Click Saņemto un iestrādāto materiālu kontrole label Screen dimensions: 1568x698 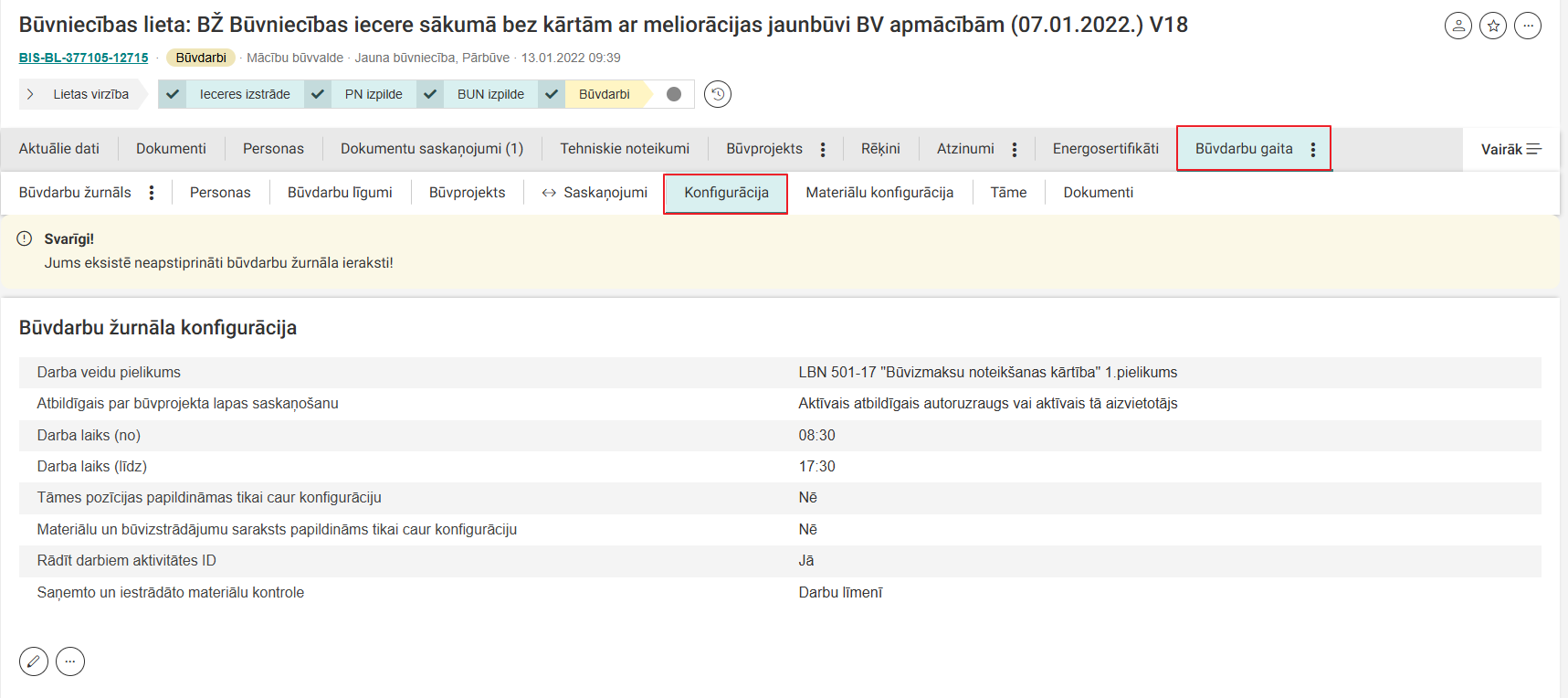[171, 593]
